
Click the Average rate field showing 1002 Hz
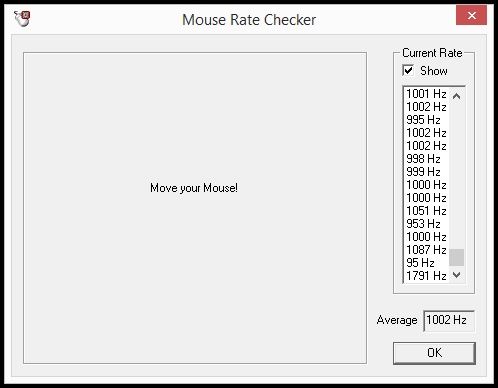(449, 320)
